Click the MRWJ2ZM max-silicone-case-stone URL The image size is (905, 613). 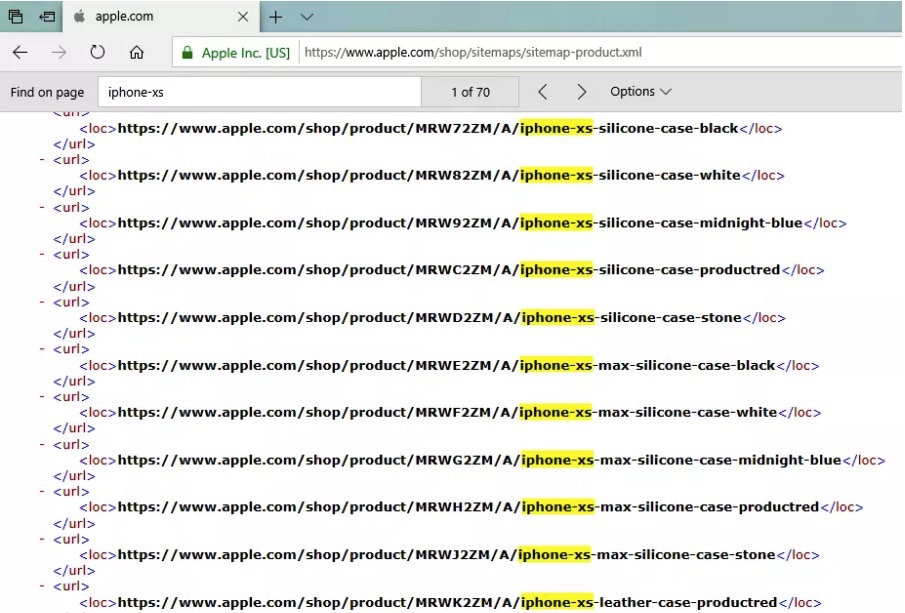coord(446,555)
